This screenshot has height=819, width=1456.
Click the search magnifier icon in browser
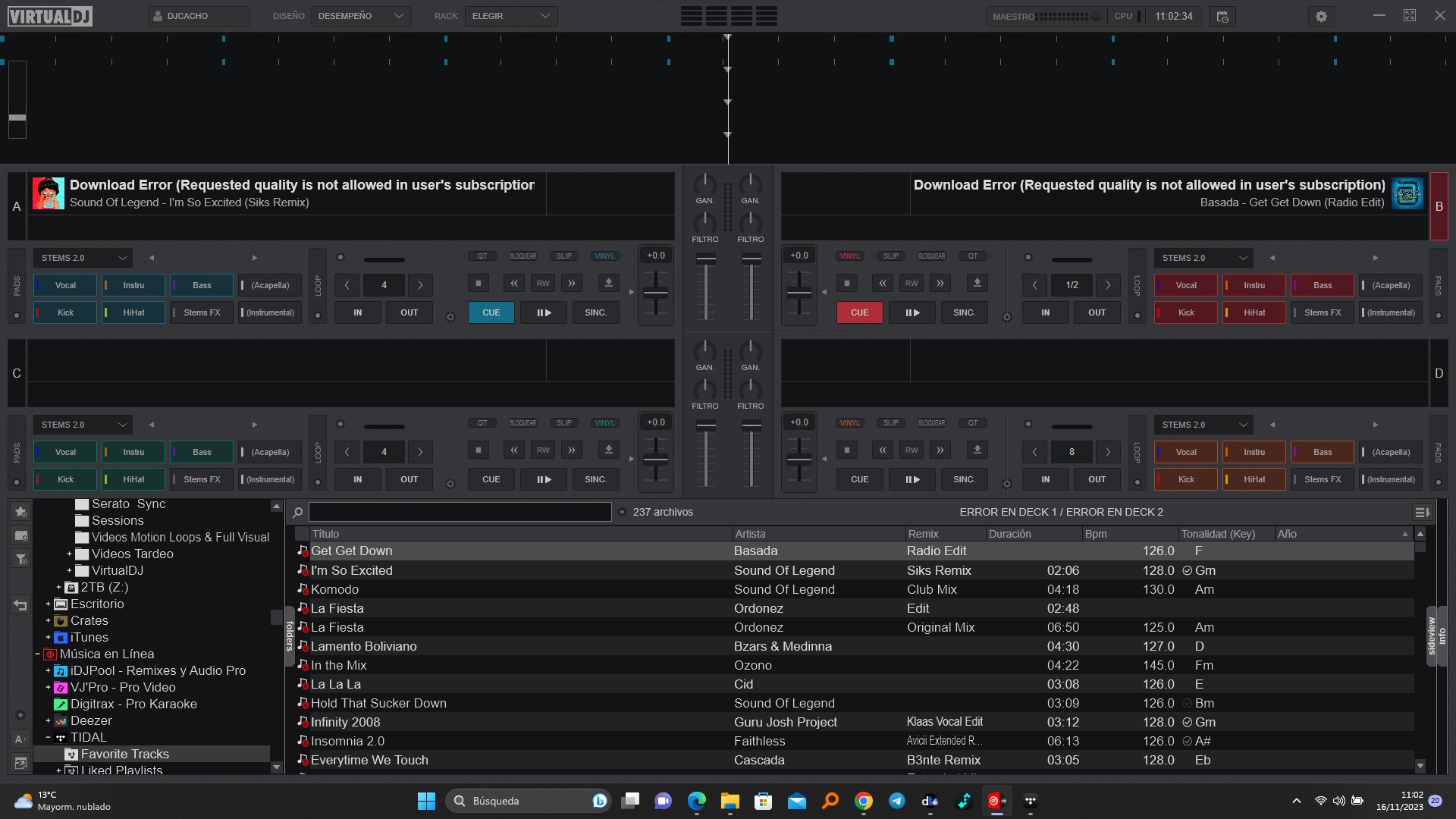297,513
